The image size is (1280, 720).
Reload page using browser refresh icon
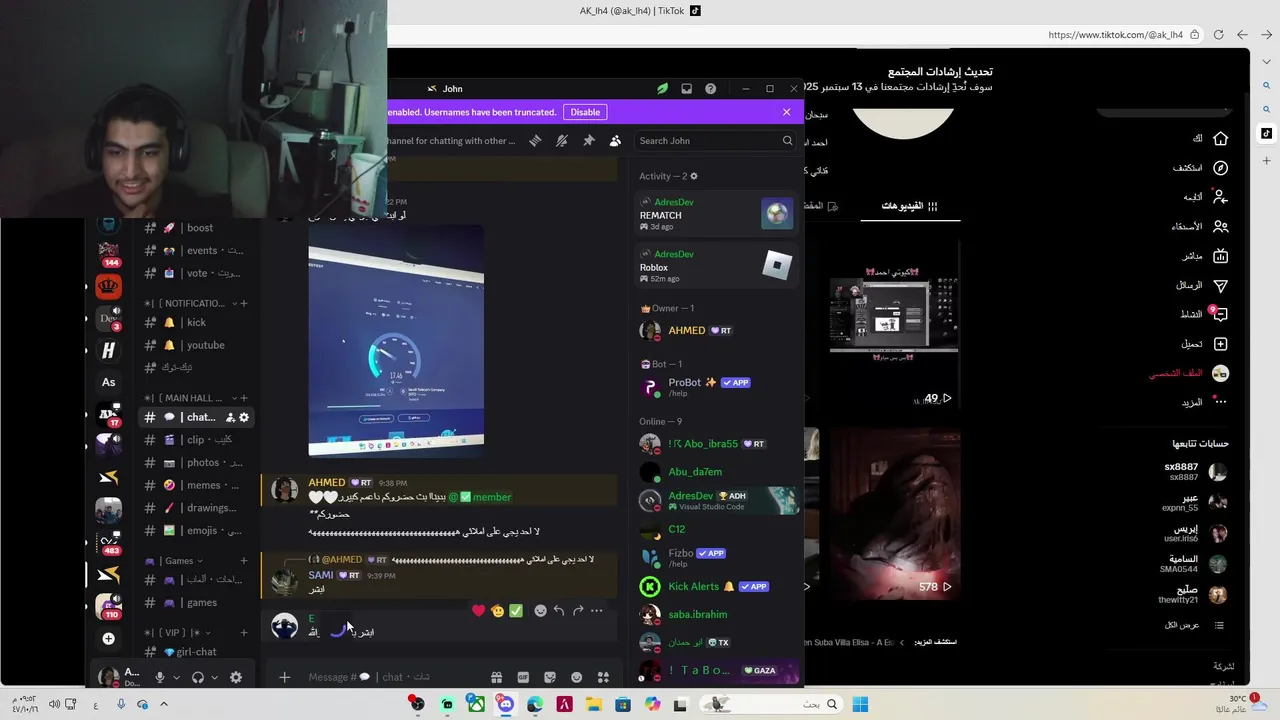[x=1218, y=35]
